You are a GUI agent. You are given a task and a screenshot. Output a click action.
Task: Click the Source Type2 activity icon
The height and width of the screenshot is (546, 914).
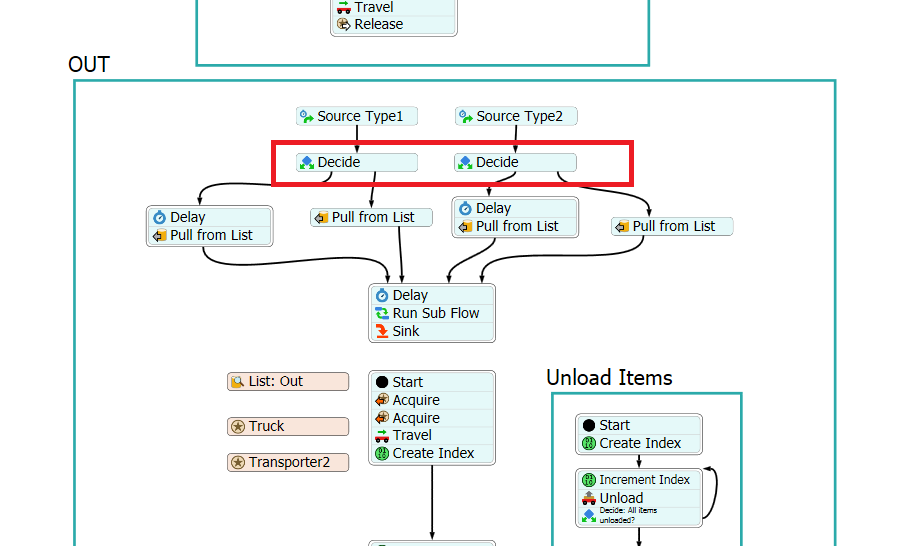(466, 117)
